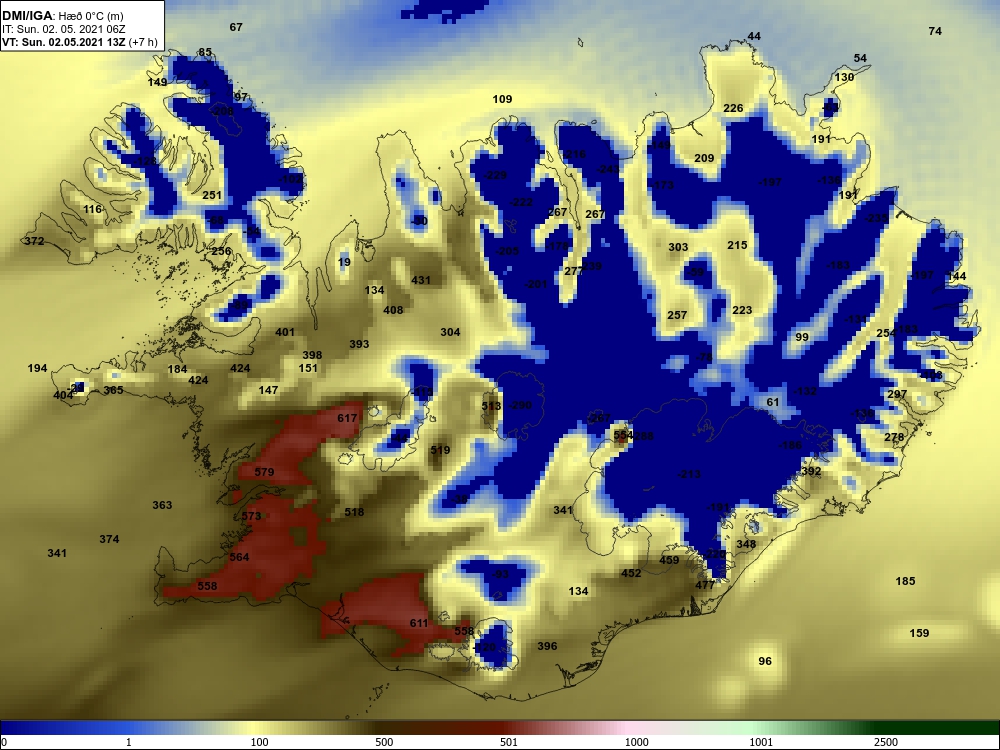Click the map value 564
This screenshot has width=1000, height=750.
click(x=239, y=557)
